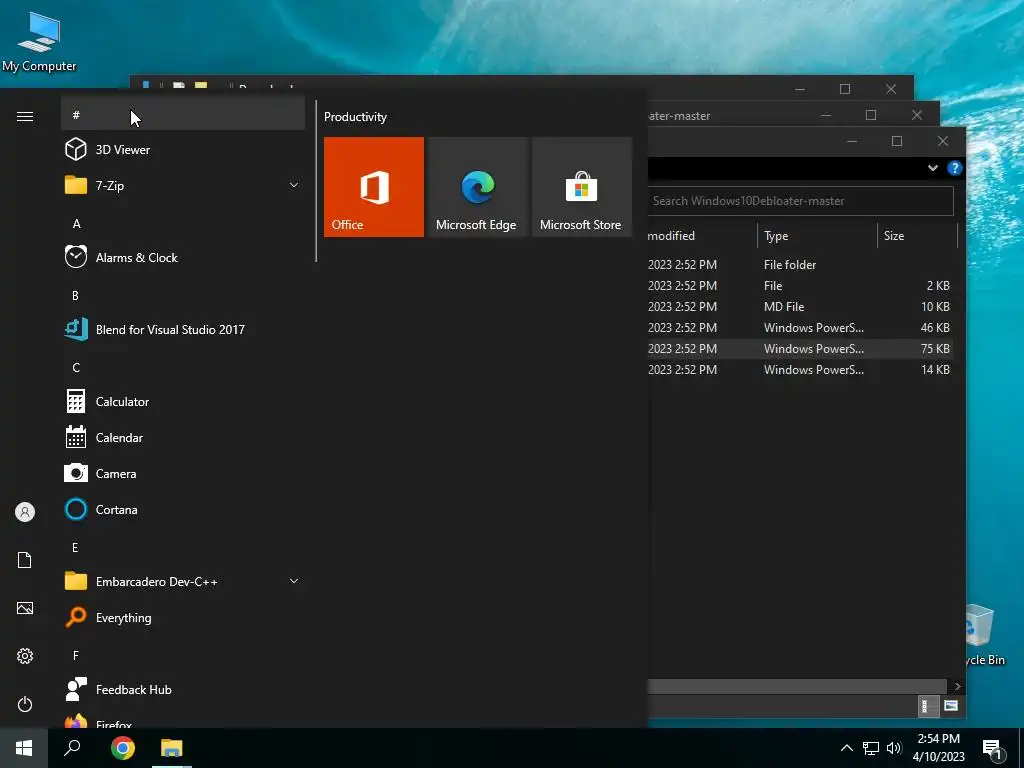This screenshot has width=1024, height=768.
Task: Open the Calendar app
Action: [183, 438]
